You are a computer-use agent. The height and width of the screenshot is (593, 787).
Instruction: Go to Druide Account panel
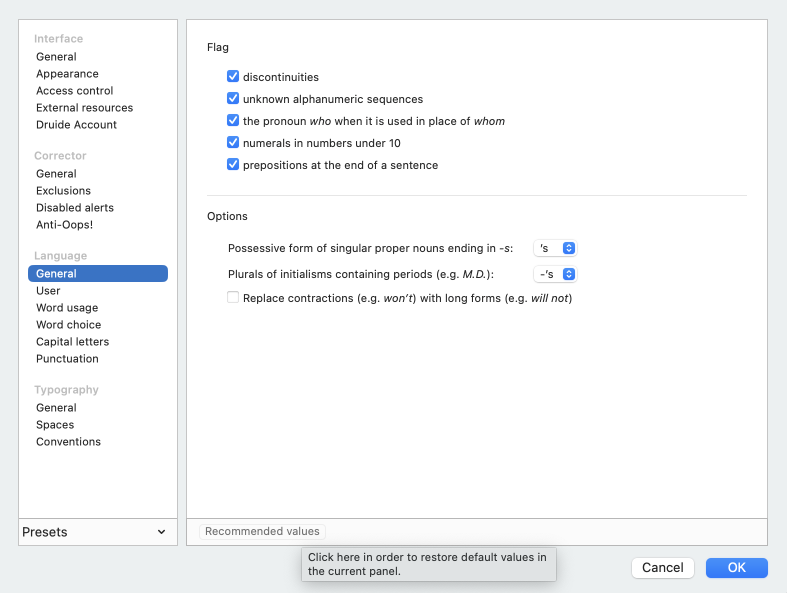[76, 125]
